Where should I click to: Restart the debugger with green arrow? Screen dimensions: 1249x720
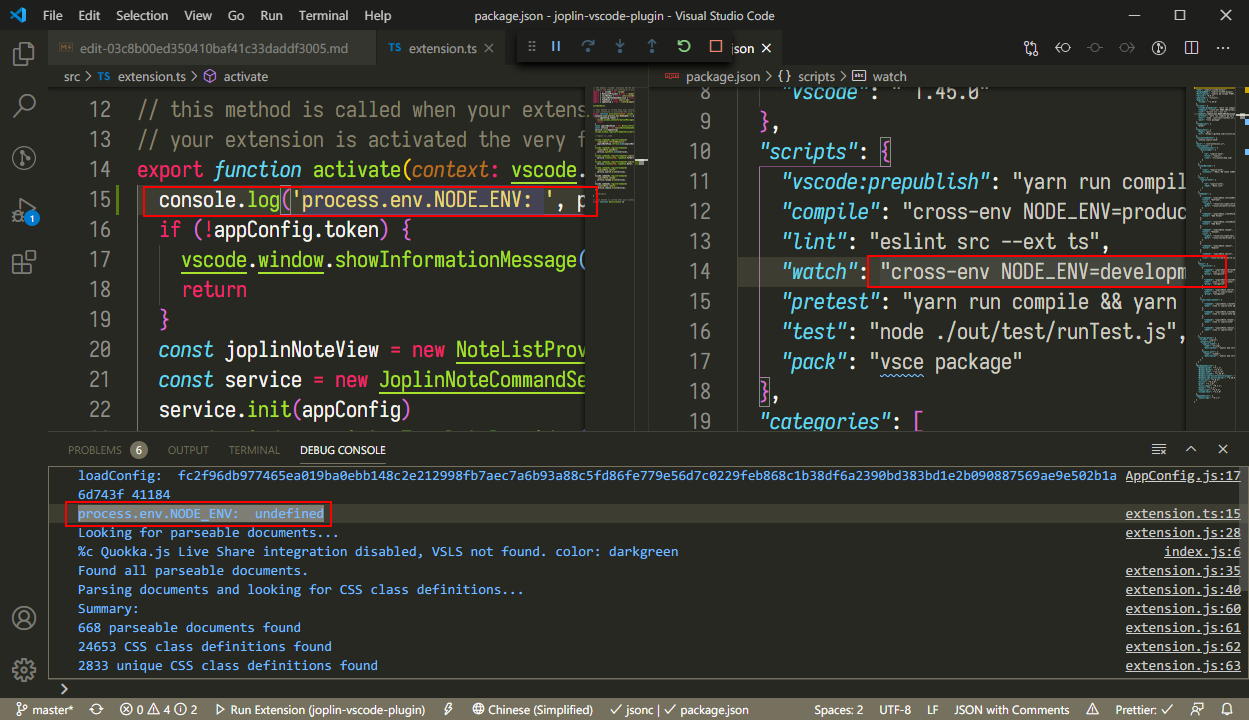click(683, 47)
